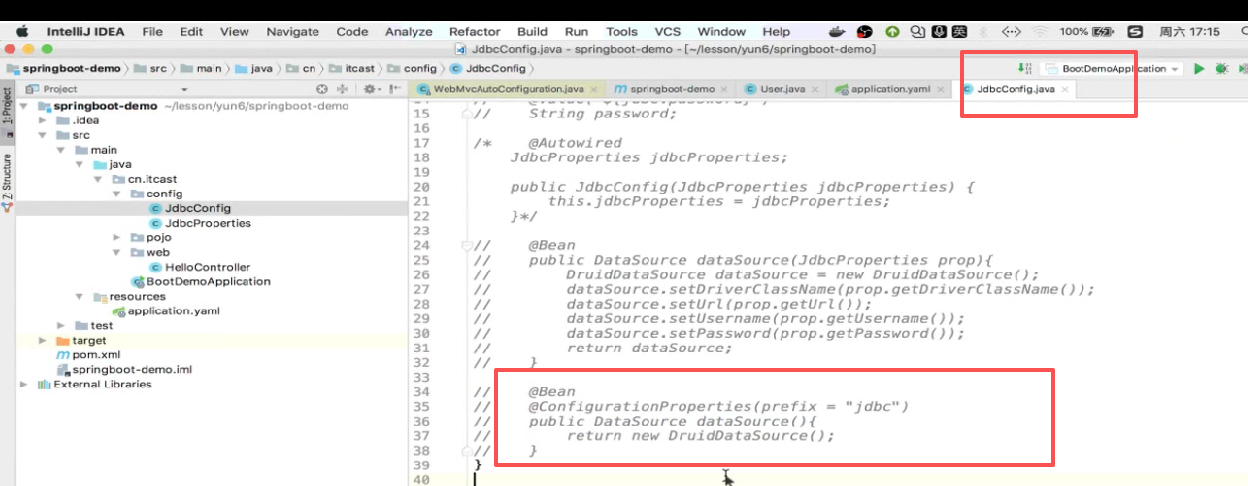Close the JdbcConfig.java editor tab
The height and width of the screenshot is (486, 1248).
point(1065,89)
